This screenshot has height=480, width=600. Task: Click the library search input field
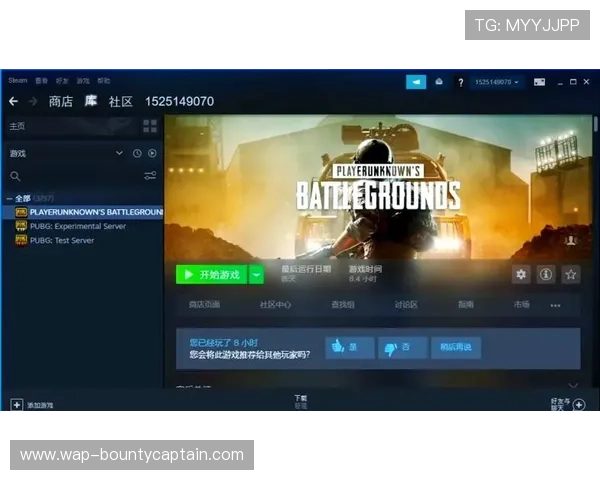(x=80, y=176)
